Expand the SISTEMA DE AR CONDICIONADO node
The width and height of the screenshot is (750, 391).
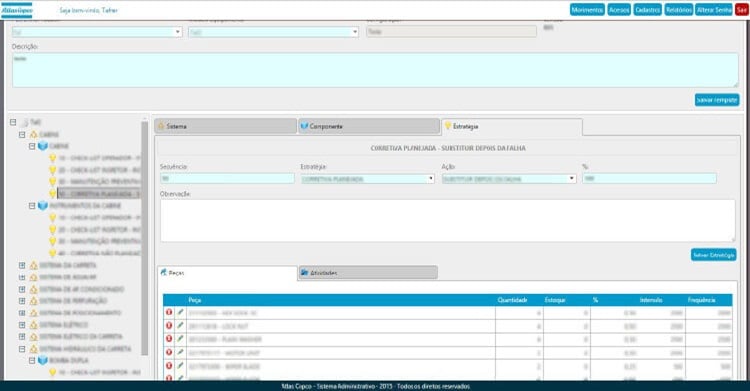click(22, 289)
